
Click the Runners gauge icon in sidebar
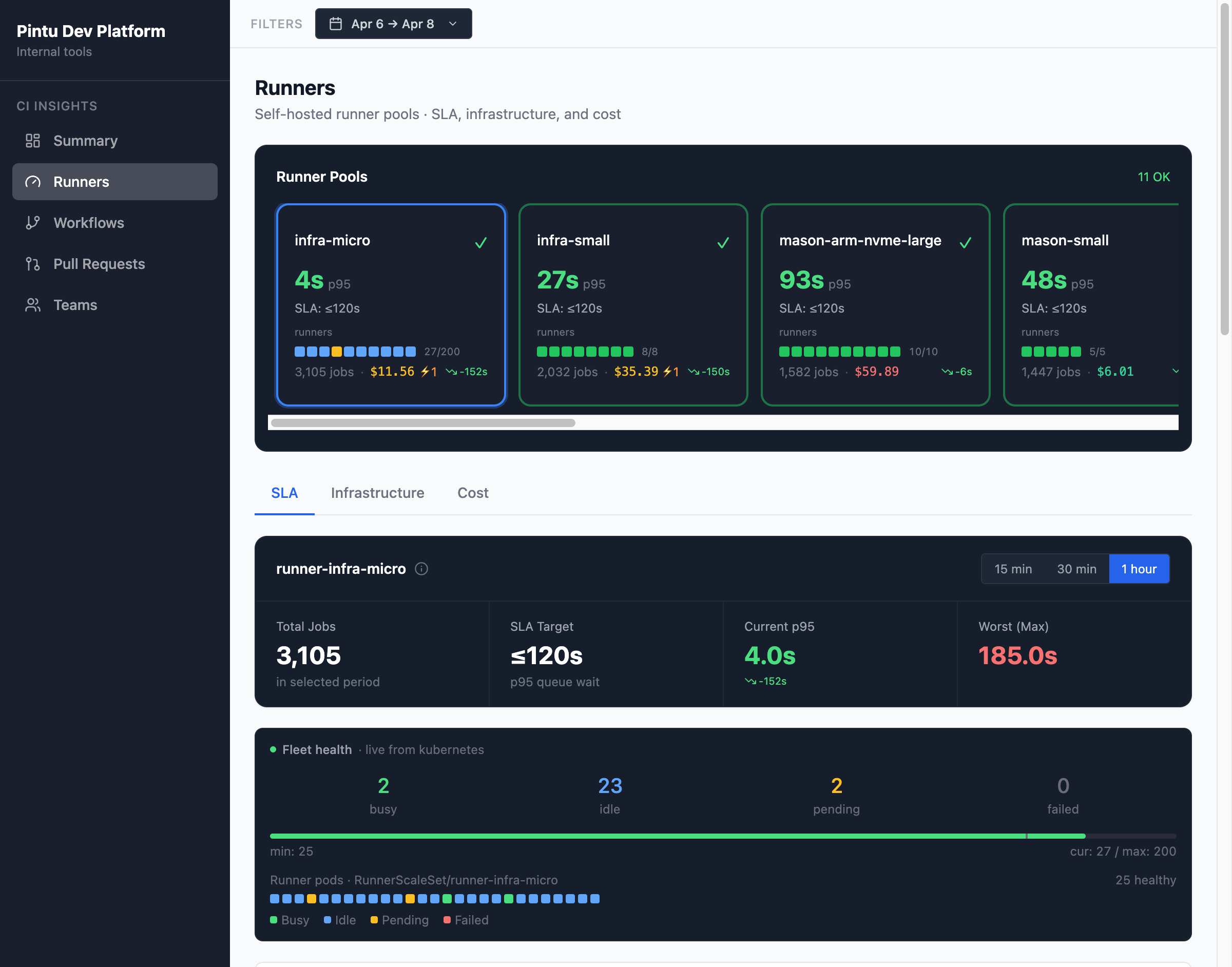[33, 182]
